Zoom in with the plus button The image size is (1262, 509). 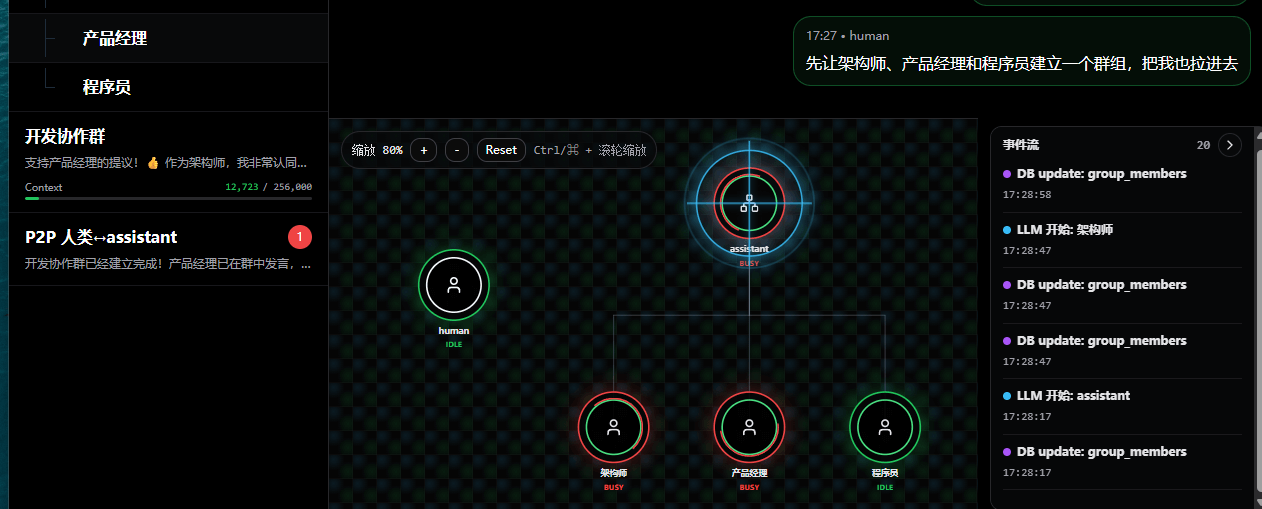point(423,150)
